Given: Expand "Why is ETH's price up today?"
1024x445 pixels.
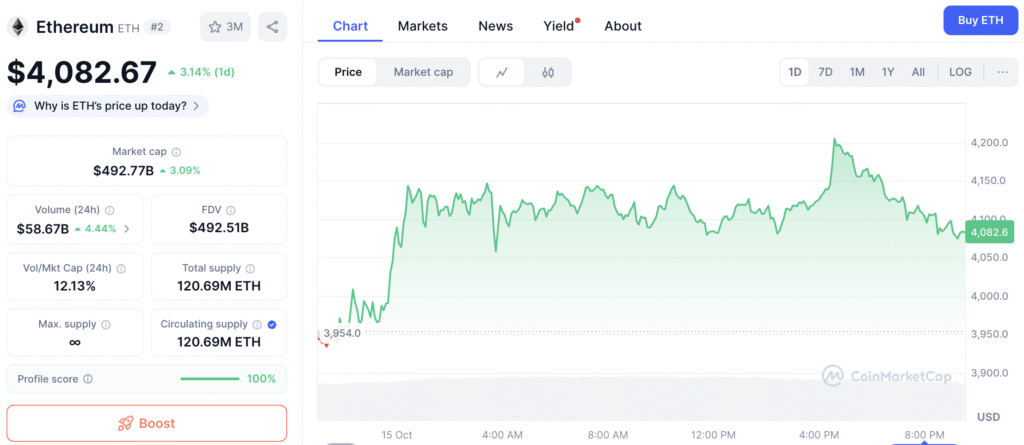Looking at the screenshot, I should pos(108,106).
